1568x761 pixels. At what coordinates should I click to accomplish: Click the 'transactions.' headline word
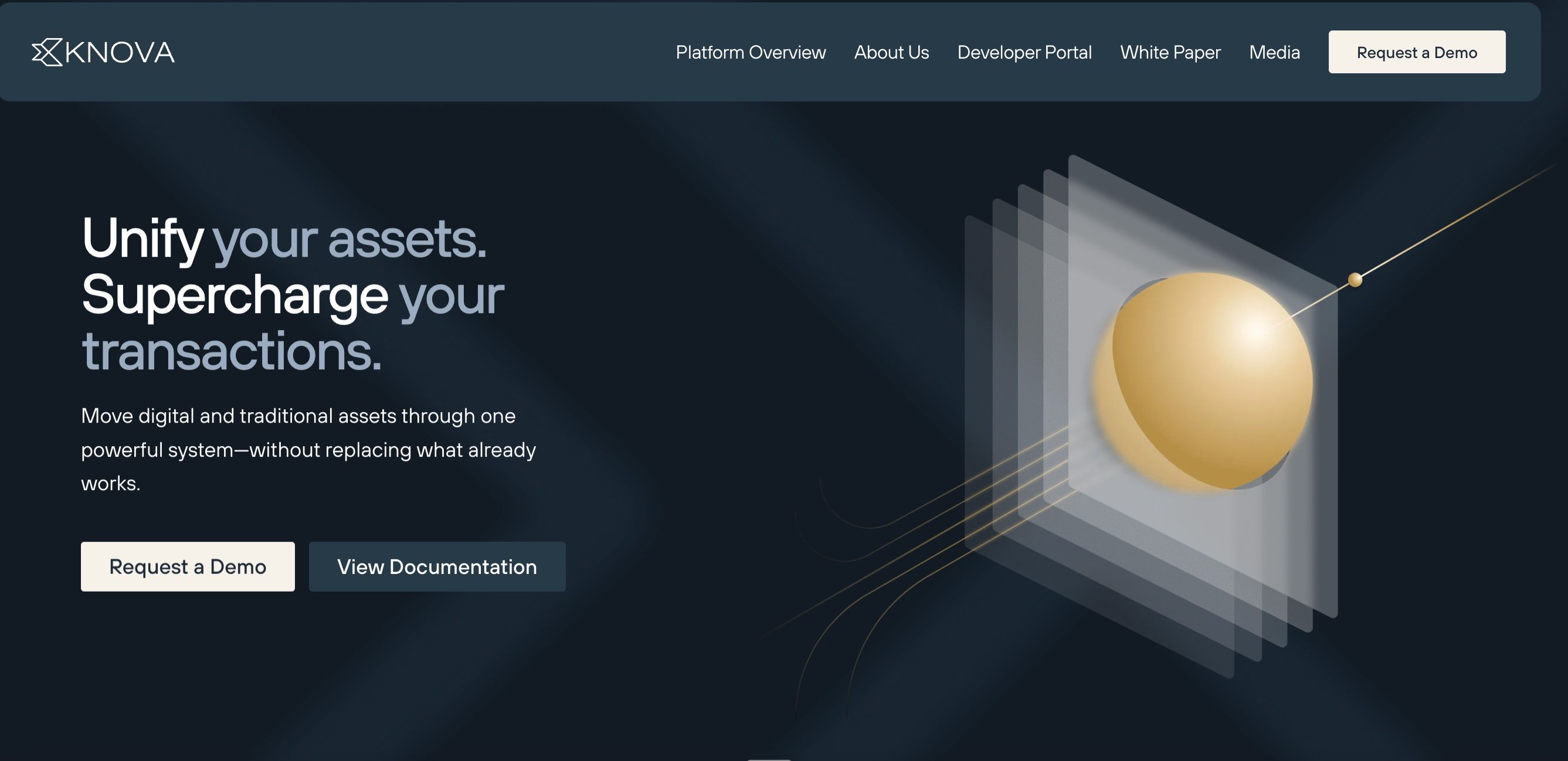coord(231,351)
